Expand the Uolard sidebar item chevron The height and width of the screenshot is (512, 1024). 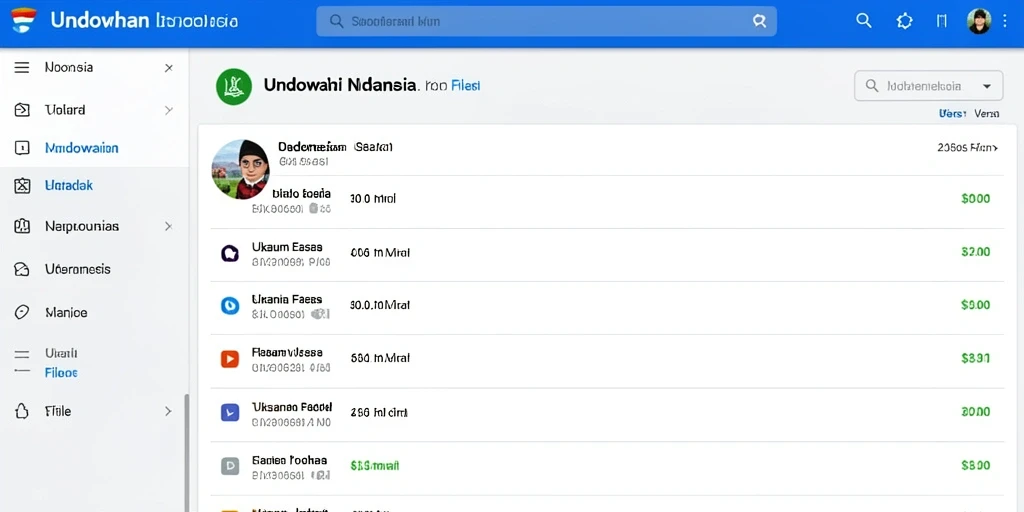(x=168, y=110)
